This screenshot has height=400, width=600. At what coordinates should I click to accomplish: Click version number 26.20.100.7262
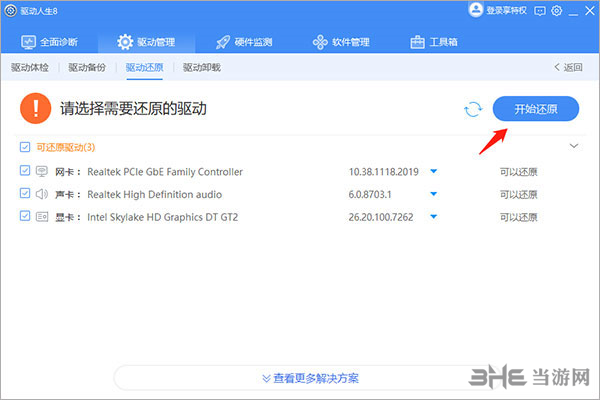tap(381, 217)
